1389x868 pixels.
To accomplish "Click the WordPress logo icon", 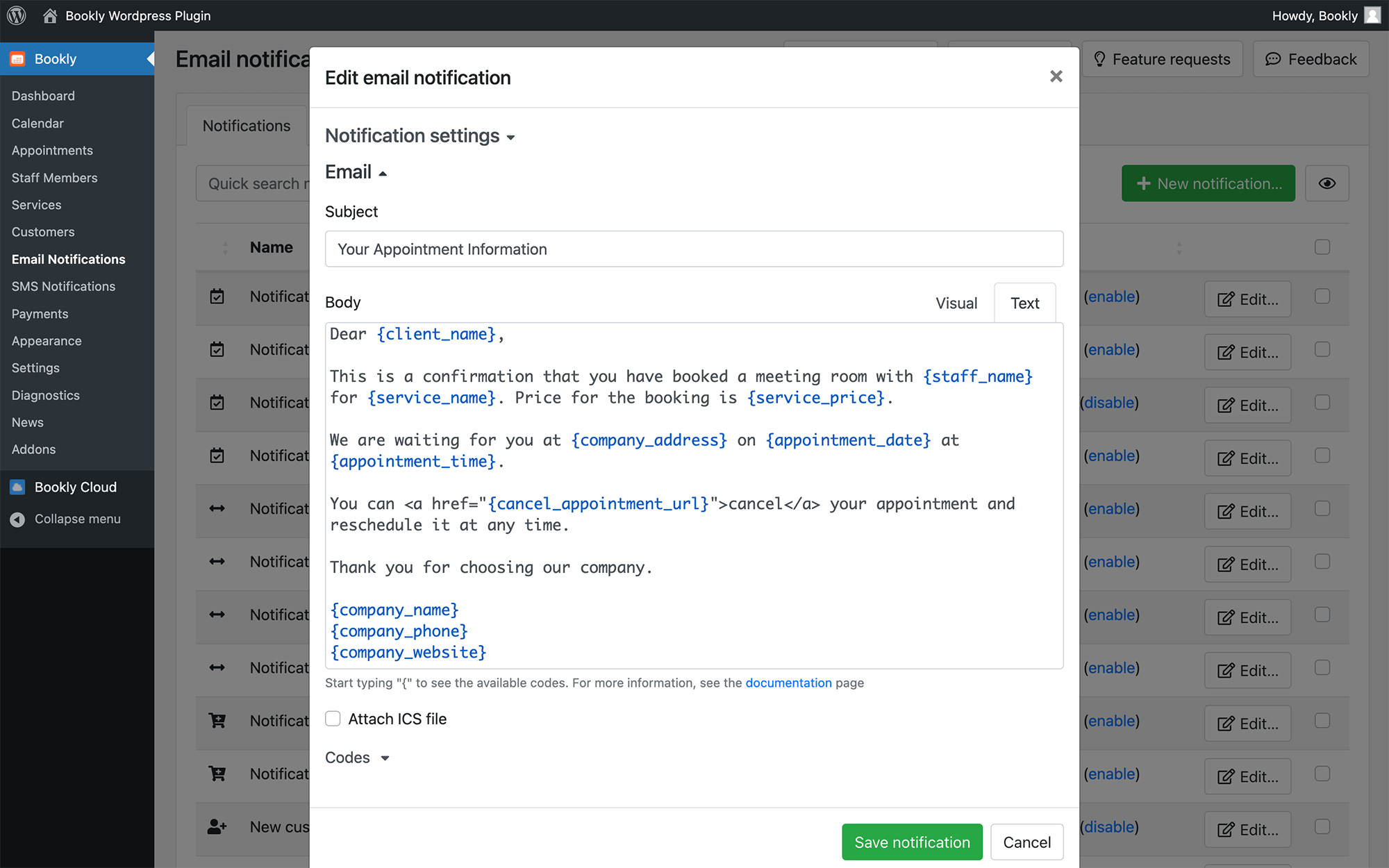I will coord(17,15).
